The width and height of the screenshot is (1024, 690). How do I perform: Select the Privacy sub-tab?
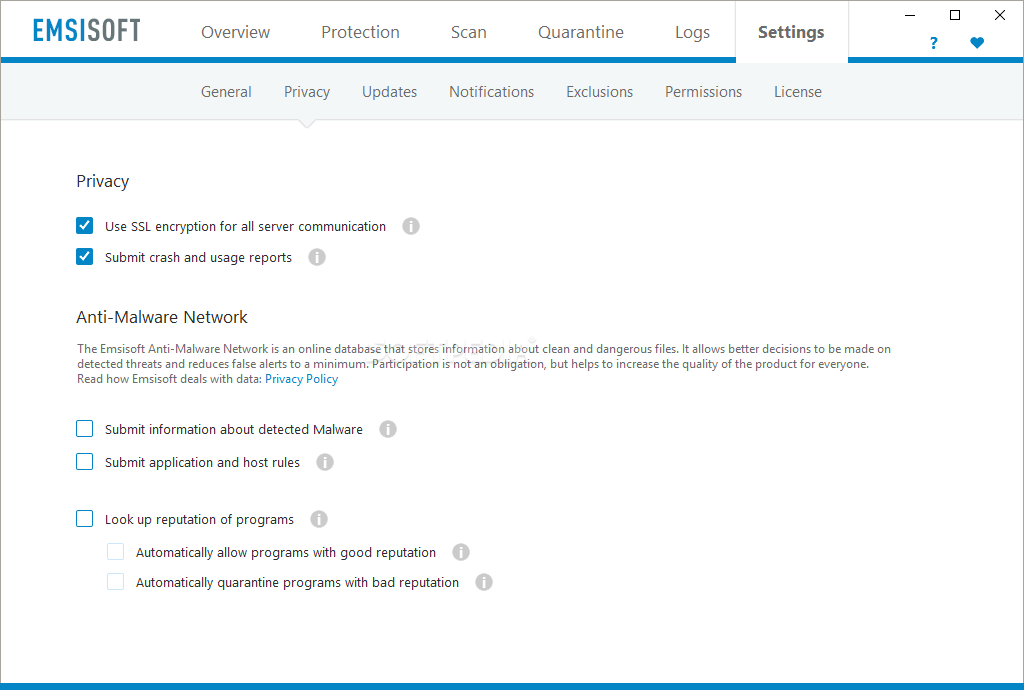click(307, 92)
